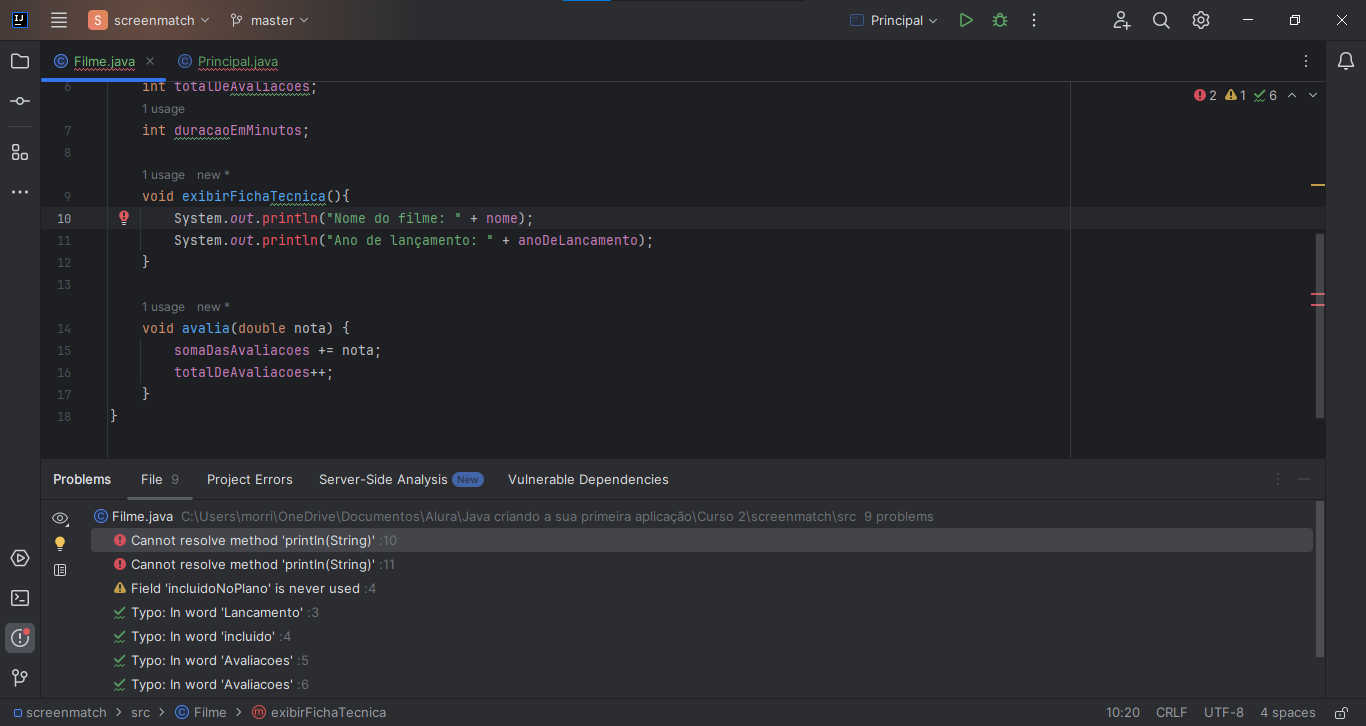The image size is (1366, 726).
Task: Show more tool windows ellipsis
Action: pos(20,192)
